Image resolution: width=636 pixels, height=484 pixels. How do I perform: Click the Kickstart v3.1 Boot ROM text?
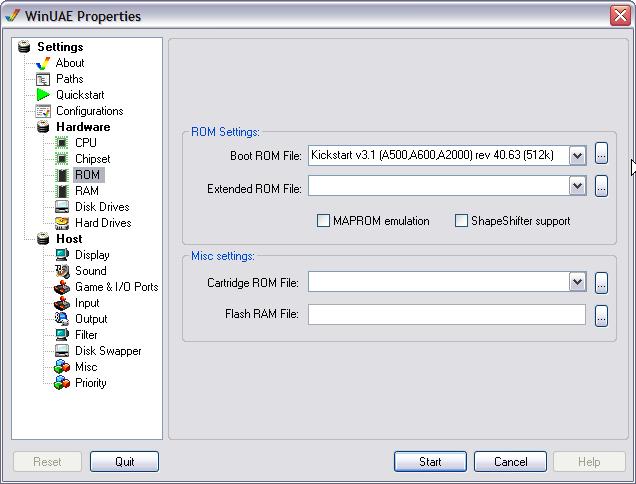pyautogui.click(x=432, y=155)
